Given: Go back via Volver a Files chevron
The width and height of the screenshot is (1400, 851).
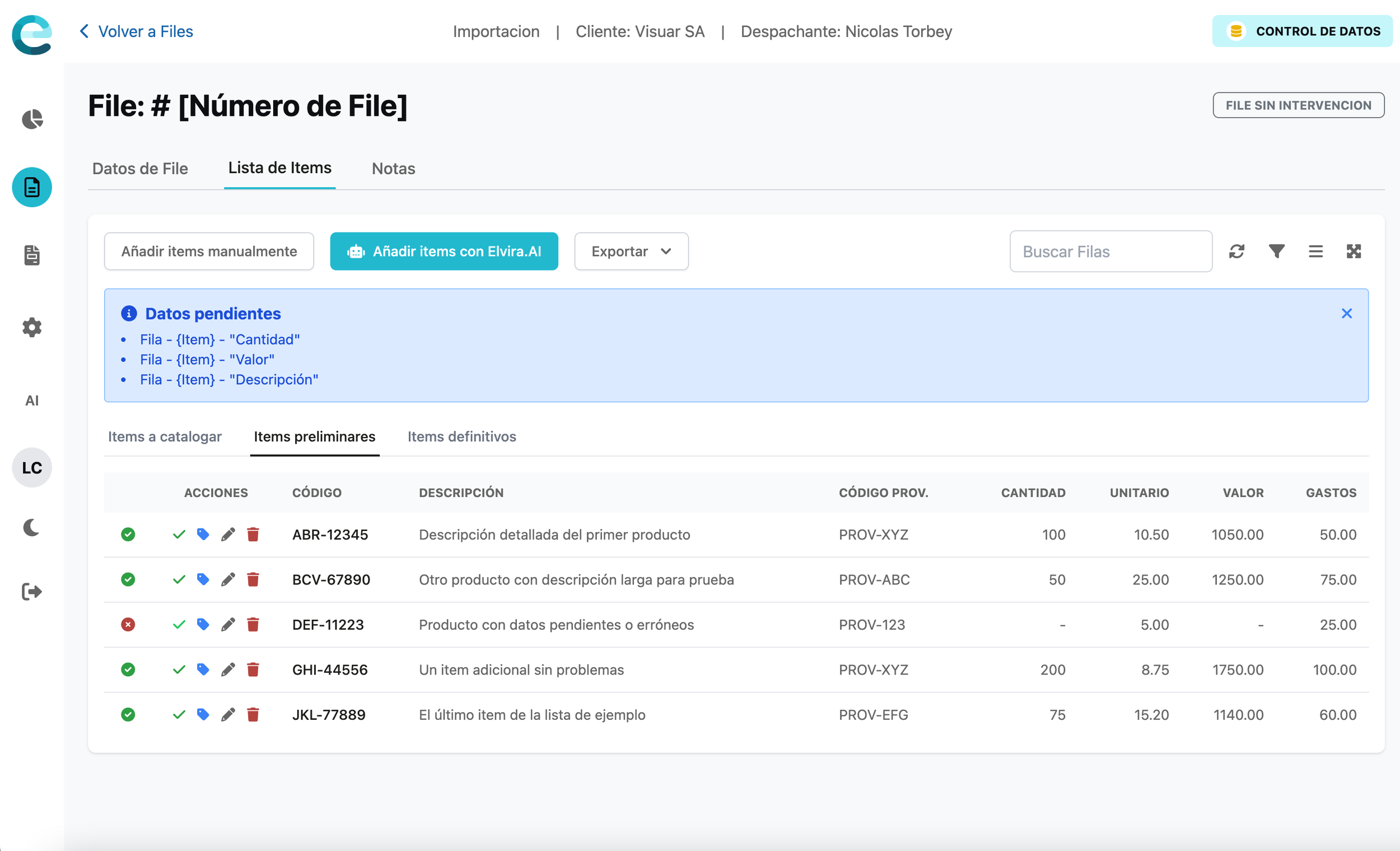Looking at the screenshot, I should [85, 31].
